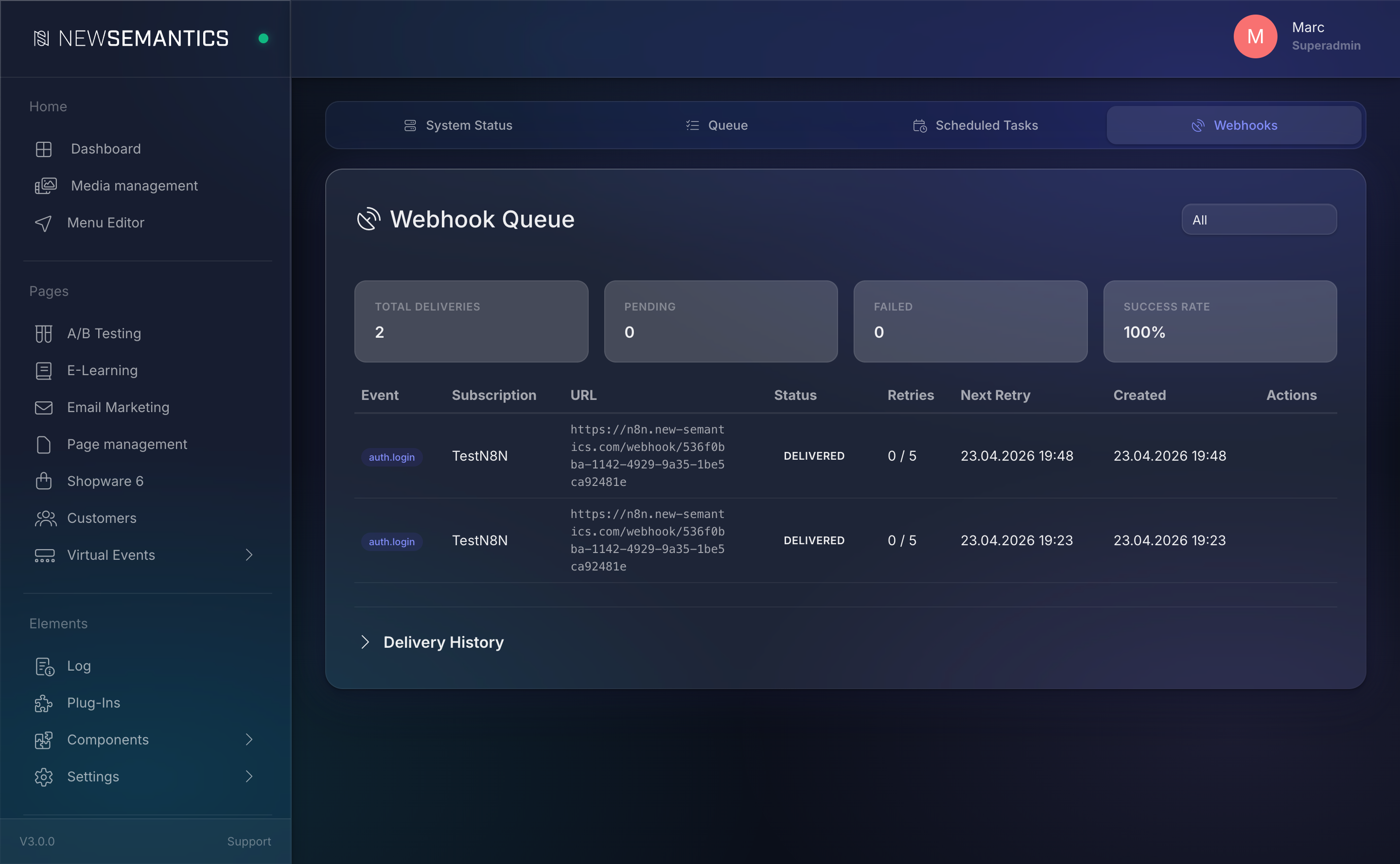
Task: Open Email Marketing page
Action: coord(118,407)
